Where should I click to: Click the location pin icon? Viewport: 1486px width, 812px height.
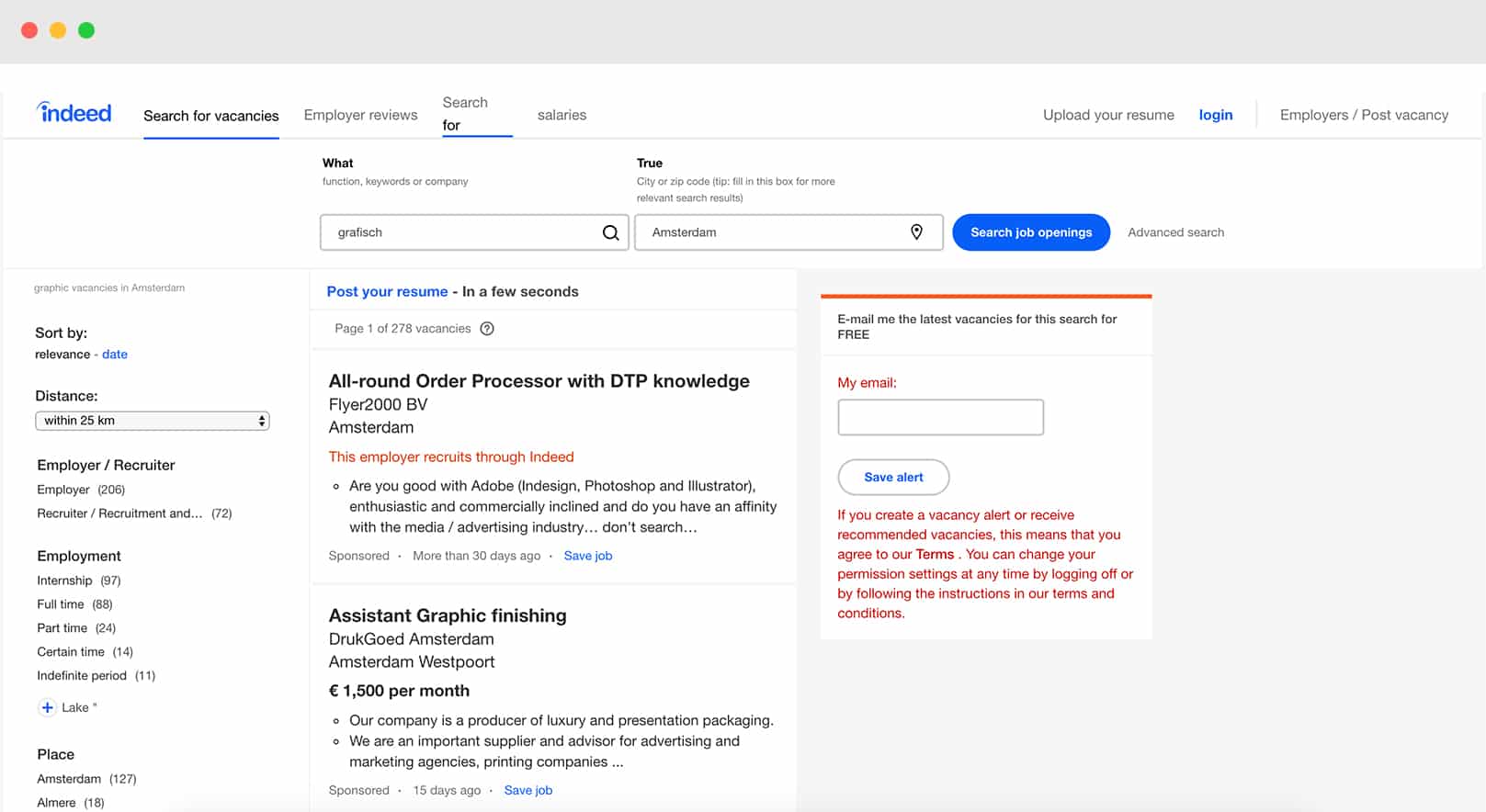tap(916, 232)
